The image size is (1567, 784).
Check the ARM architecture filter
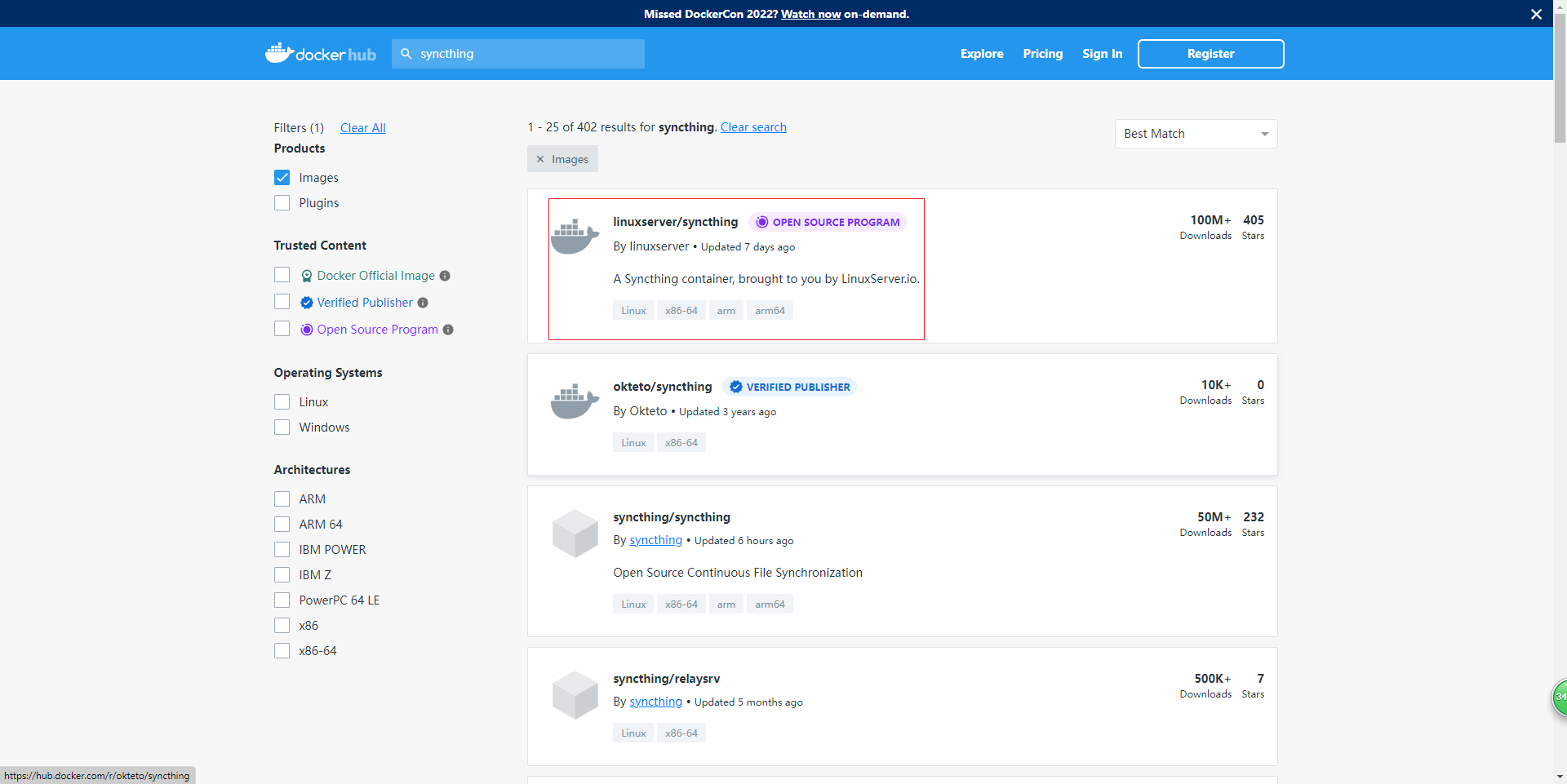[282, 499]
